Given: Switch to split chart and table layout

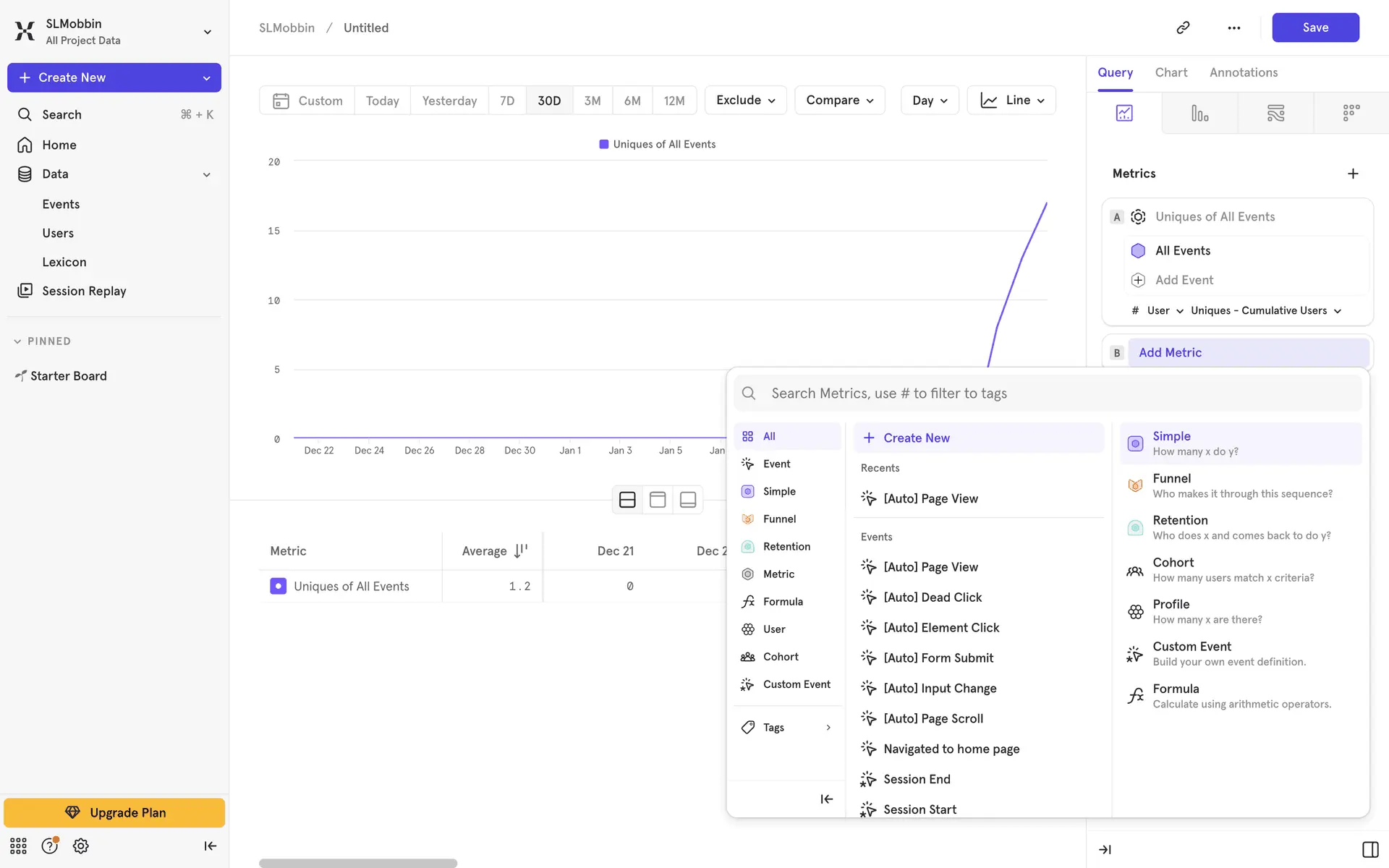Looking at the screenshot, I should click(627, 500).
